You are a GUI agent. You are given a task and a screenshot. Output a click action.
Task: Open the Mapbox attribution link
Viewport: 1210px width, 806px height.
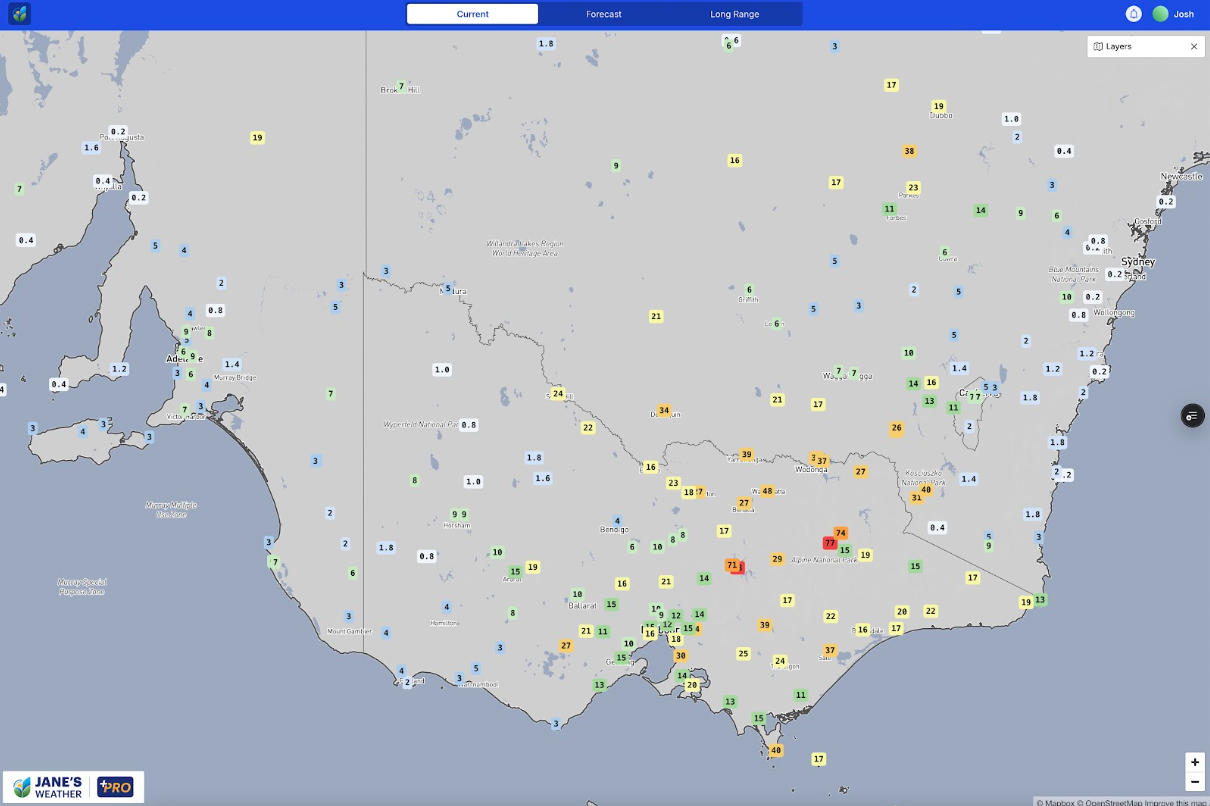click(1054, 802)
